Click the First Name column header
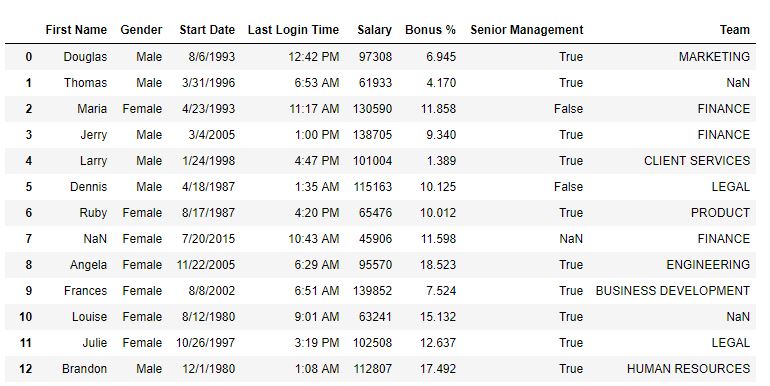The width and height of the screenshot is (770, 386). pos(76,30)
